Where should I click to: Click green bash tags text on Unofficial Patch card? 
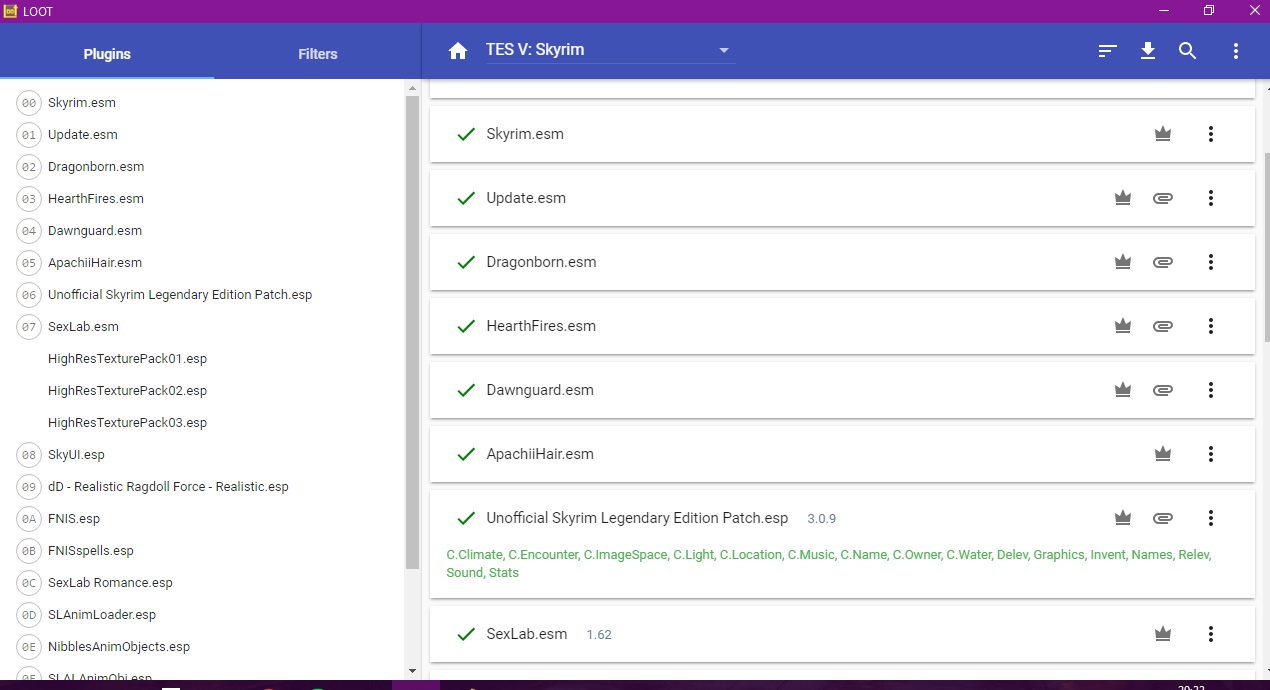point(829,564)
